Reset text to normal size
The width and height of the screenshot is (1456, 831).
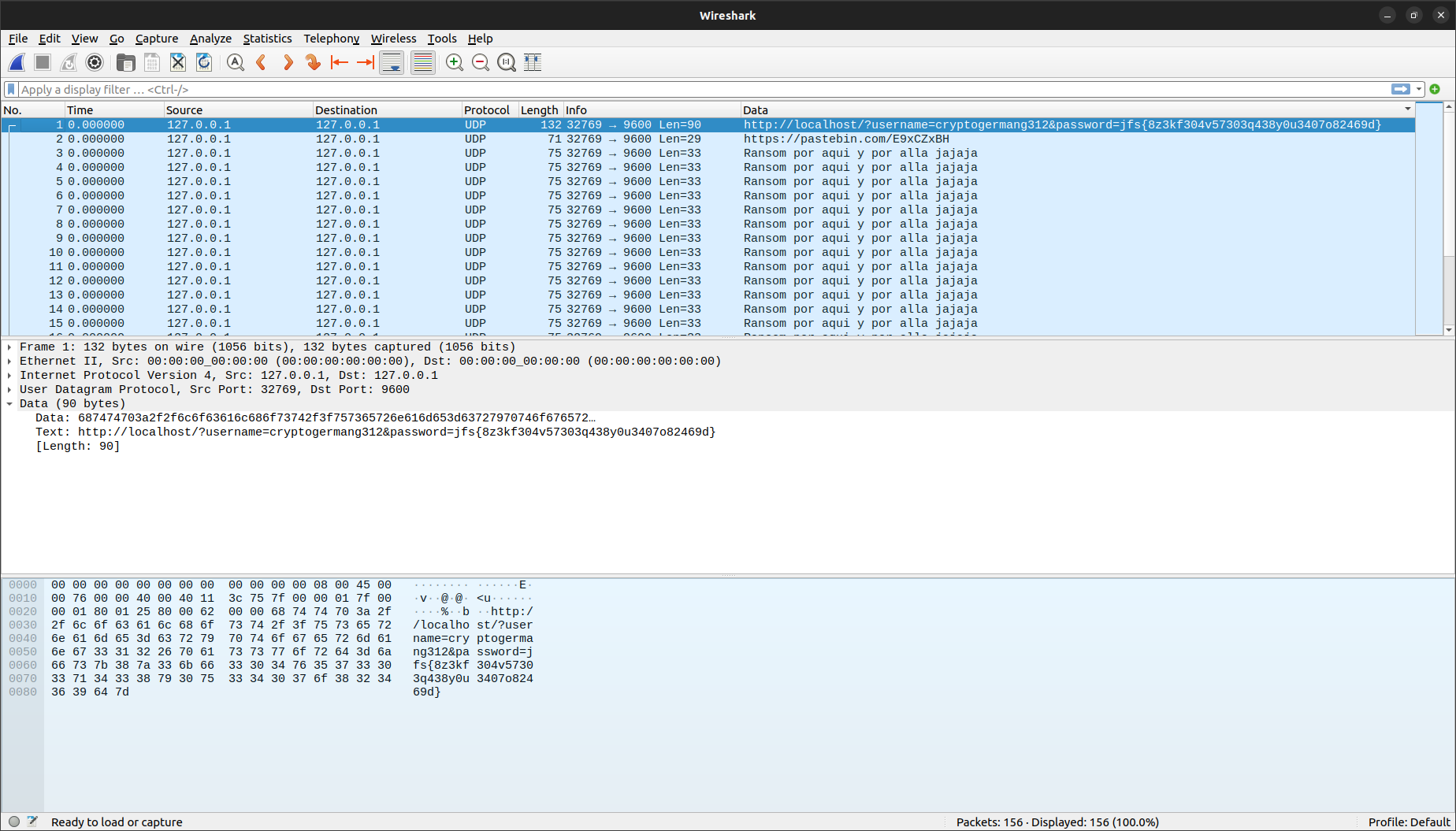pos(507,62)
